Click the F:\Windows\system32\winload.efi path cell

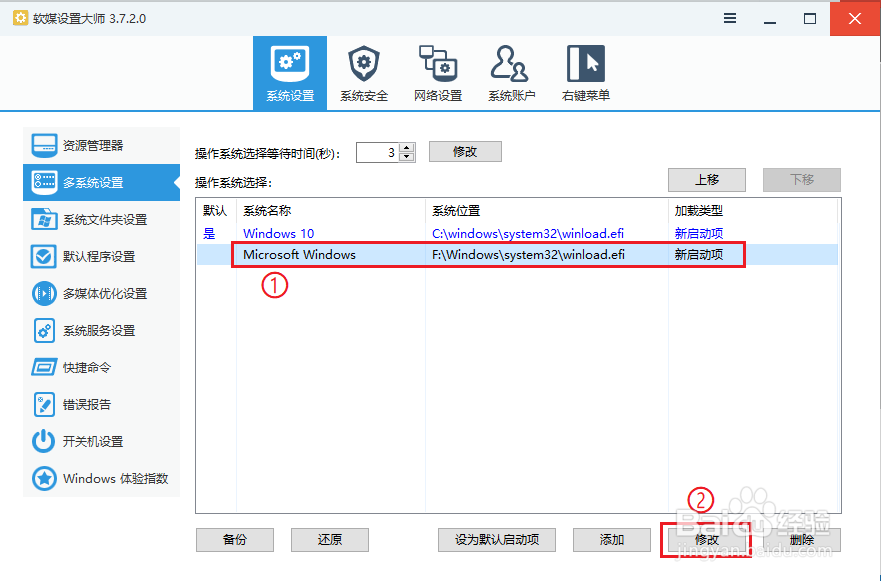click(x=528, y=255)
